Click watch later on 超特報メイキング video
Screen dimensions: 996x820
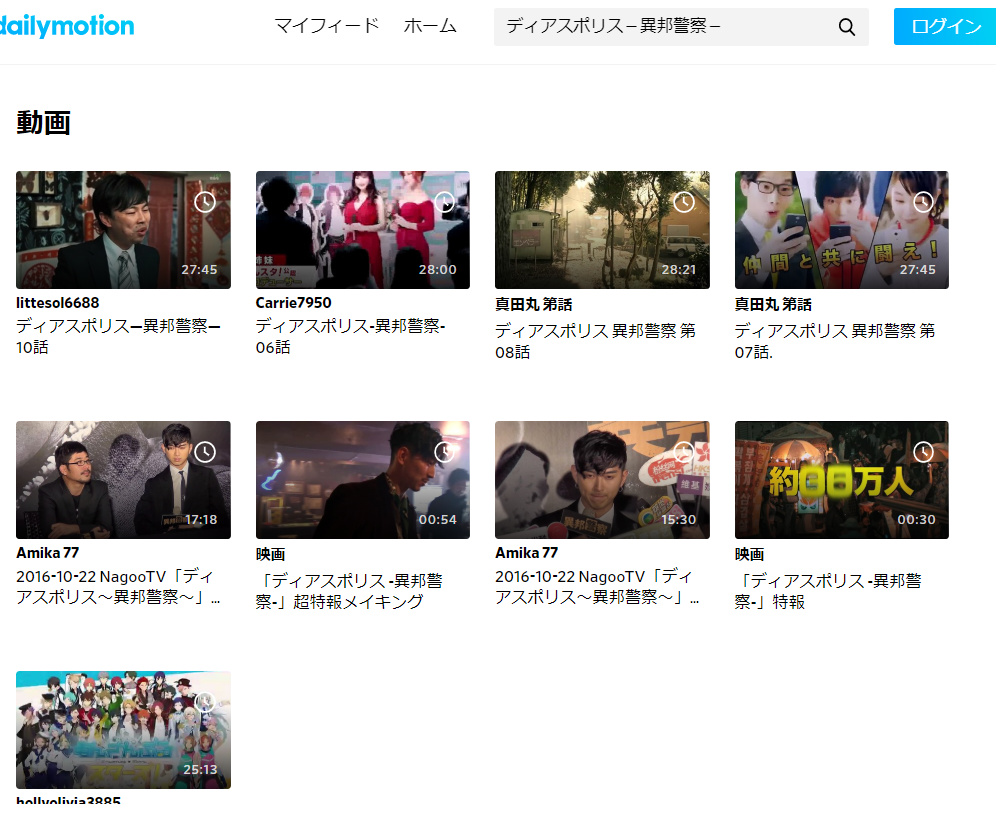(445, 452)
